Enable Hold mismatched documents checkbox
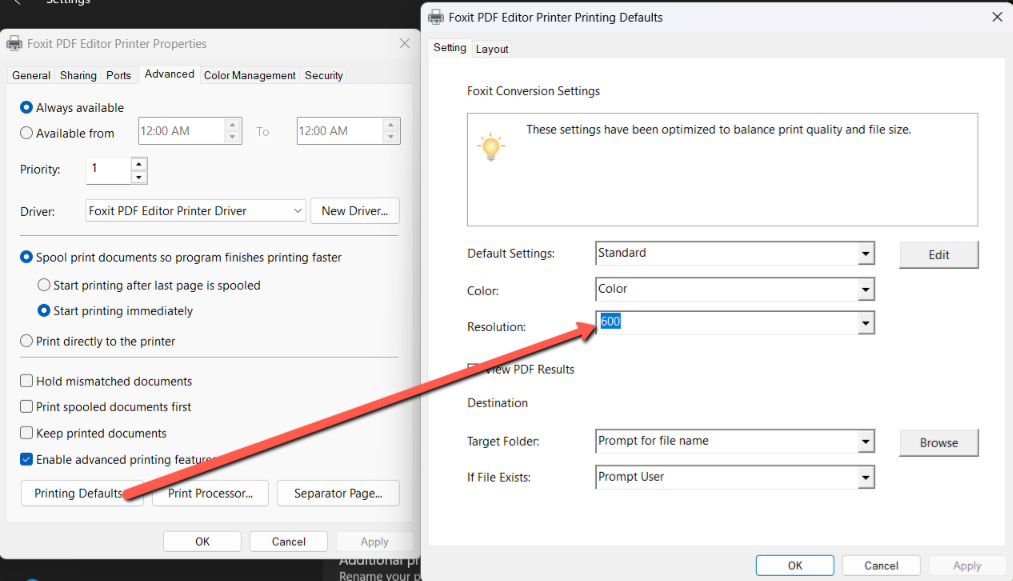 tap(27, 381)
